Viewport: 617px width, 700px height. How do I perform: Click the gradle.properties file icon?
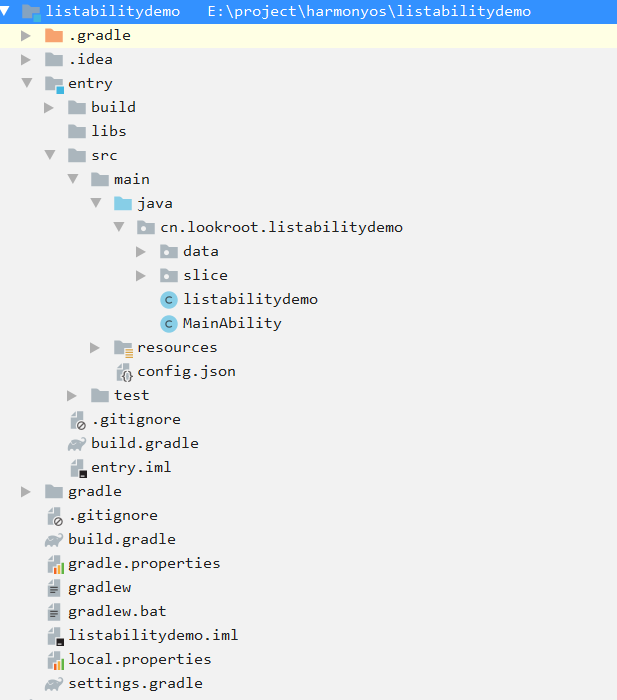[x=54, y=563]
